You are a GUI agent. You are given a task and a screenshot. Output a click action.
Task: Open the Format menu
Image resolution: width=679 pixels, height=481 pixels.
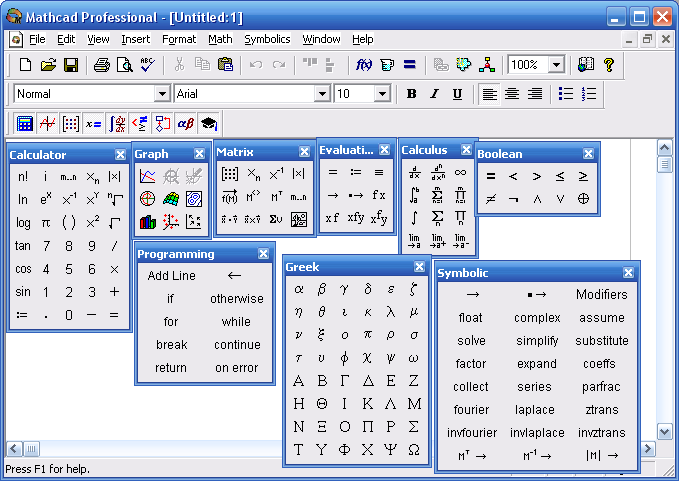tap(179, 39)
